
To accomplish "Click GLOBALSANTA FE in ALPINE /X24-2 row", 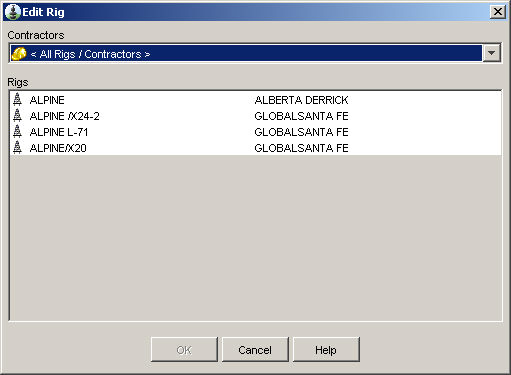I will click(x=301, y=116).
